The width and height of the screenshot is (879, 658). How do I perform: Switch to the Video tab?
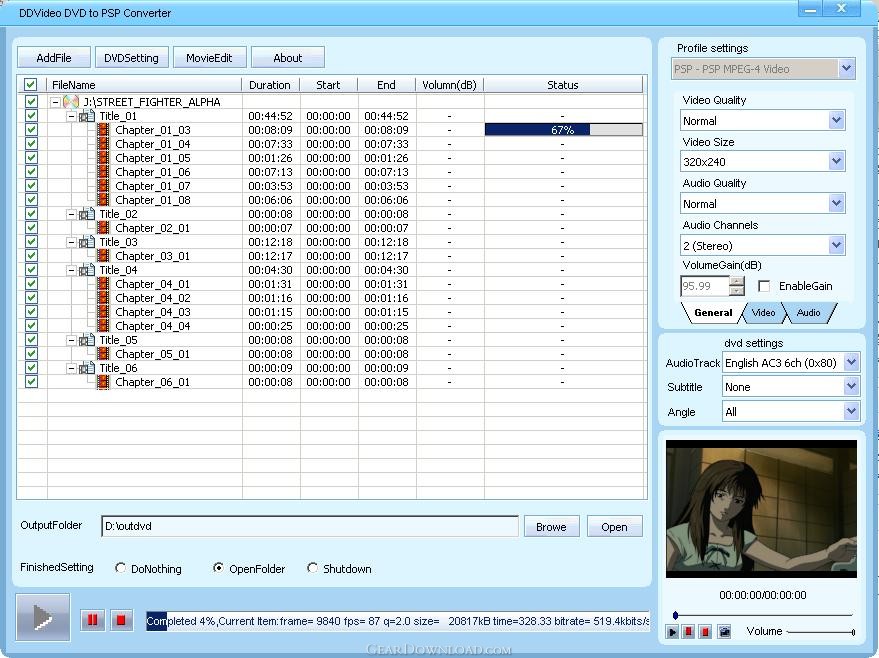click(763, 313)
